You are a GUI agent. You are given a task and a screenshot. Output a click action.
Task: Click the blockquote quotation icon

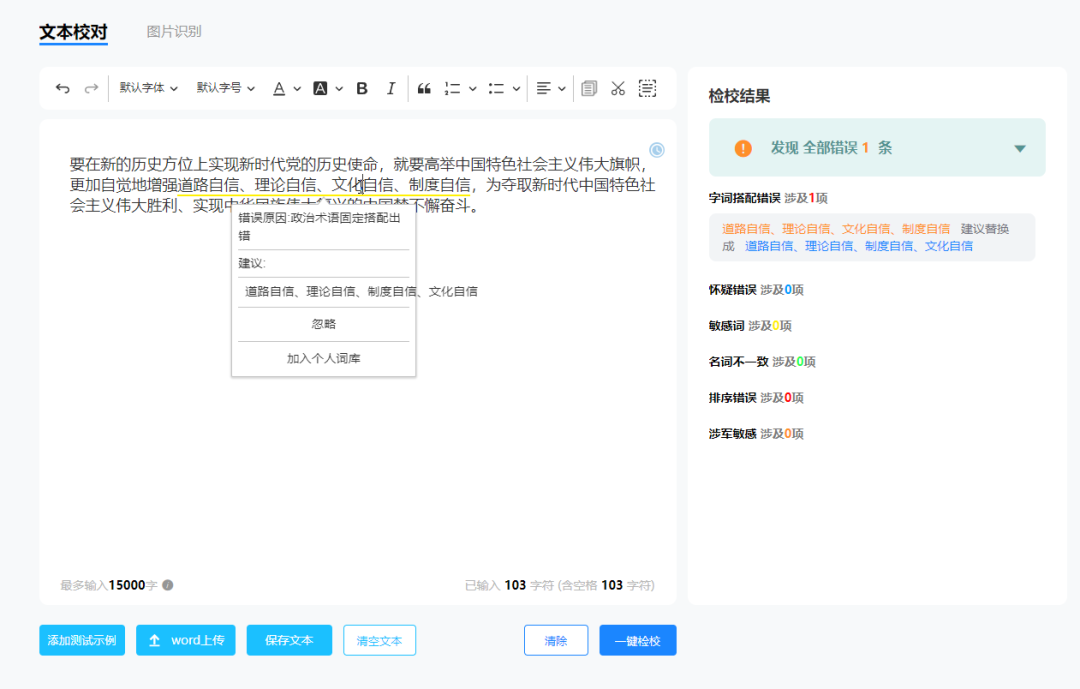pos(424,88)
